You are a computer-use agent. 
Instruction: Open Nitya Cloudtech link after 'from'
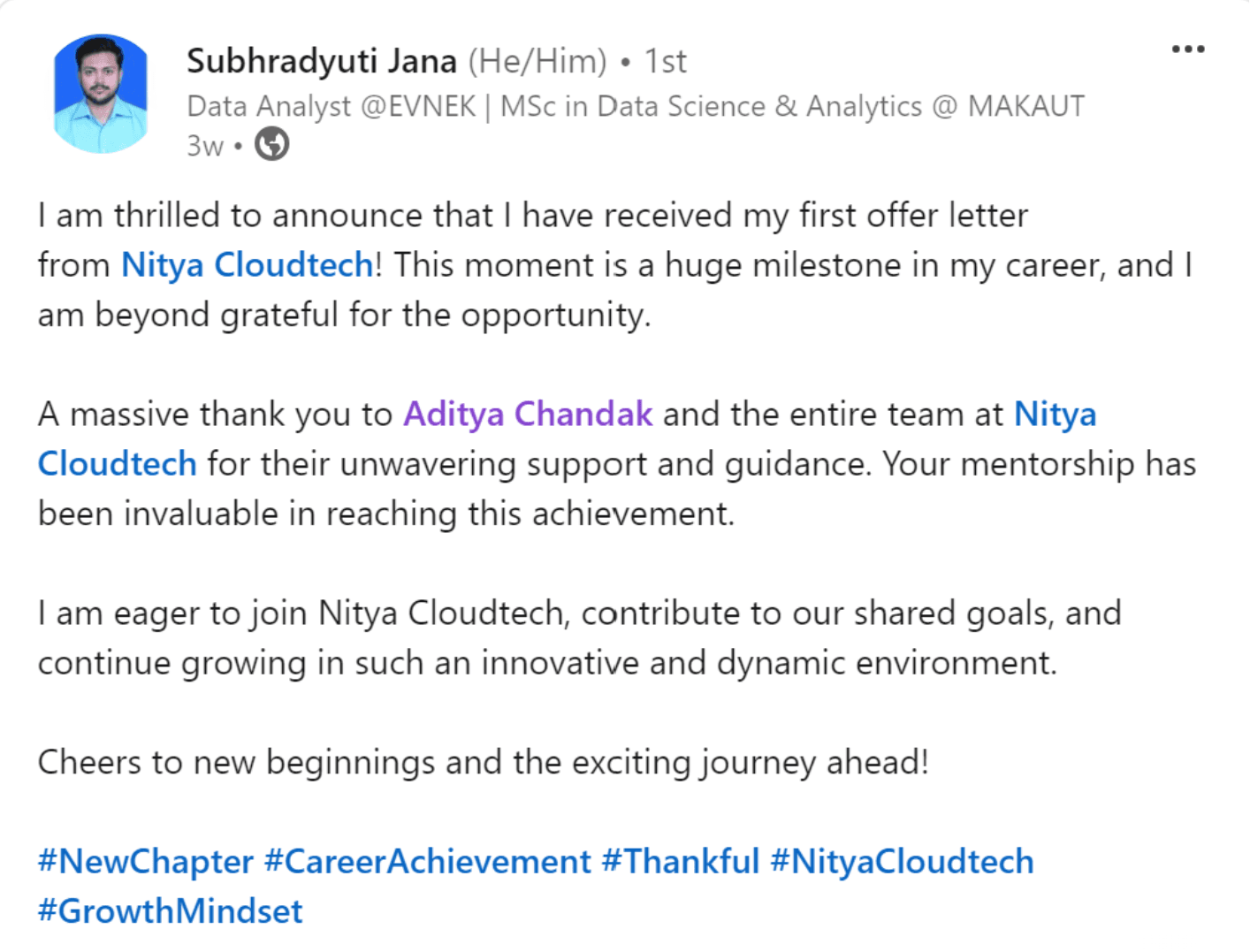247,265
